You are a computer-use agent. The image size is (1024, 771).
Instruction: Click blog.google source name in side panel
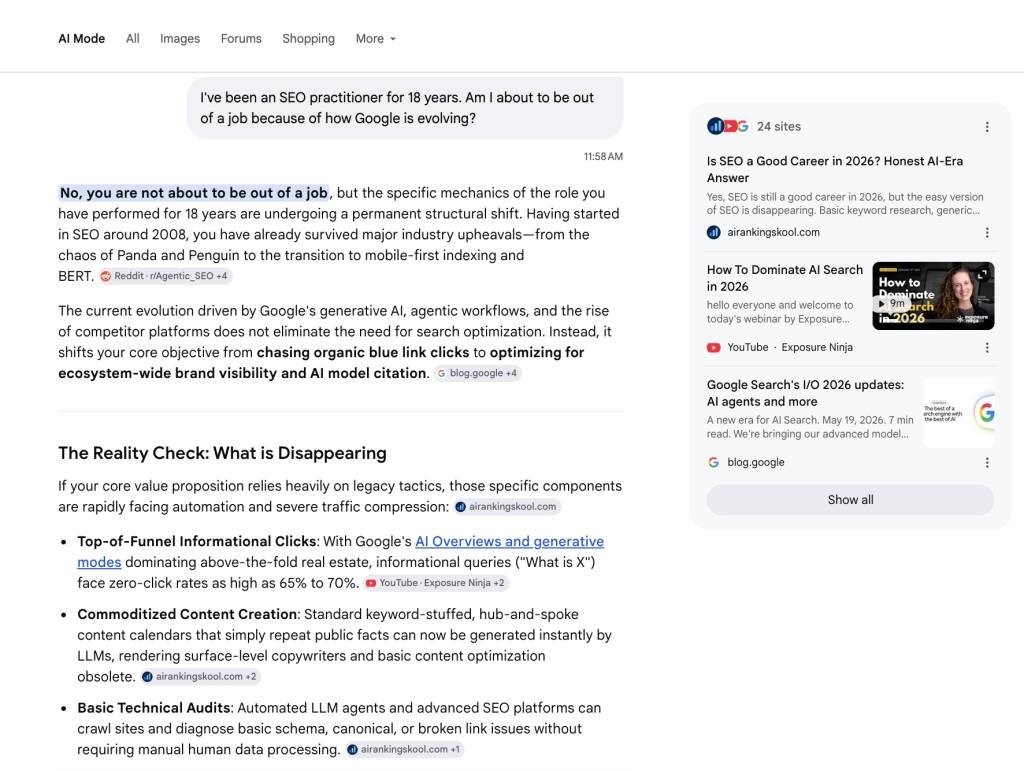tap(756, 462)
